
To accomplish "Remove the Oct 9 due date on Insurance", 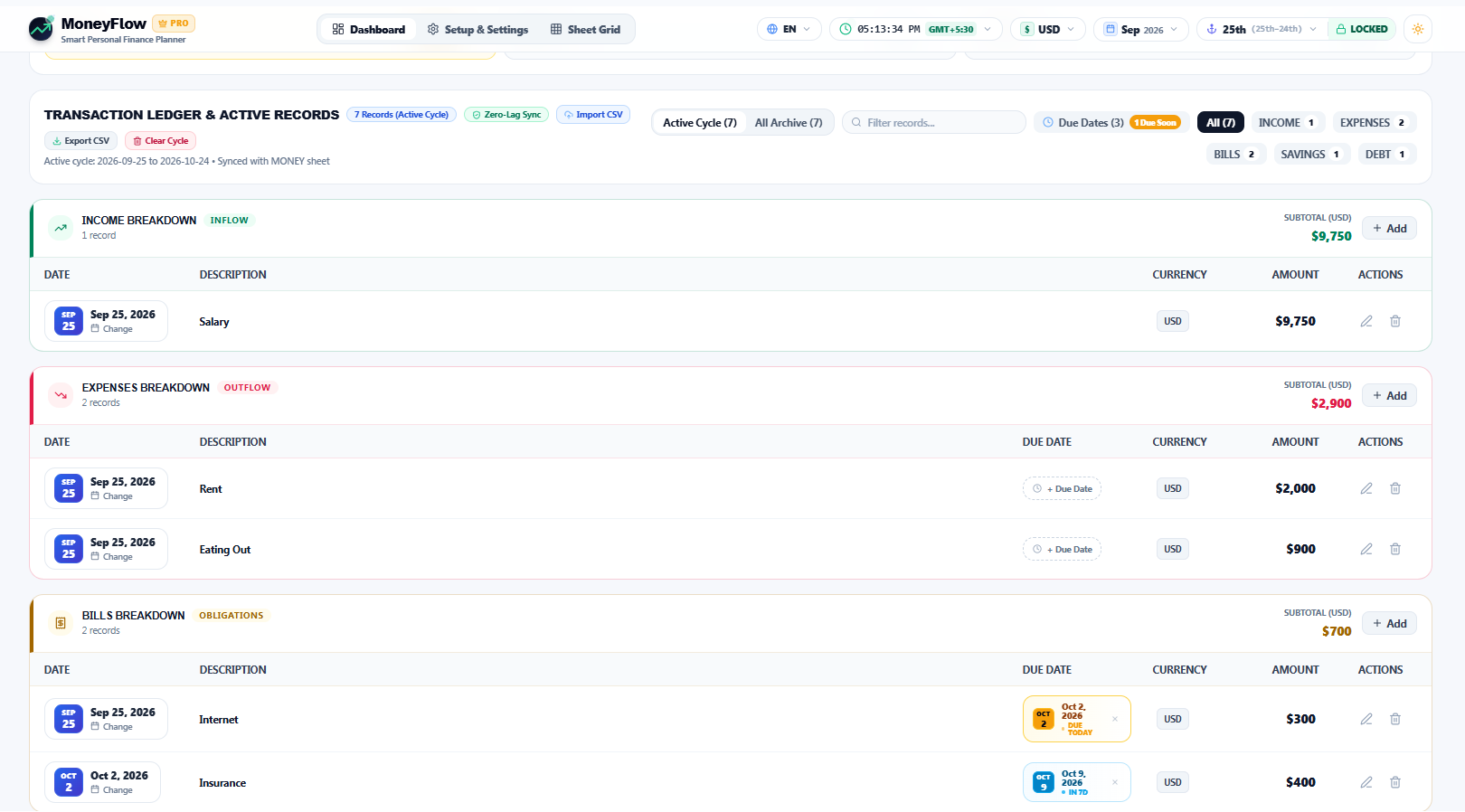I will [1115, 782].
